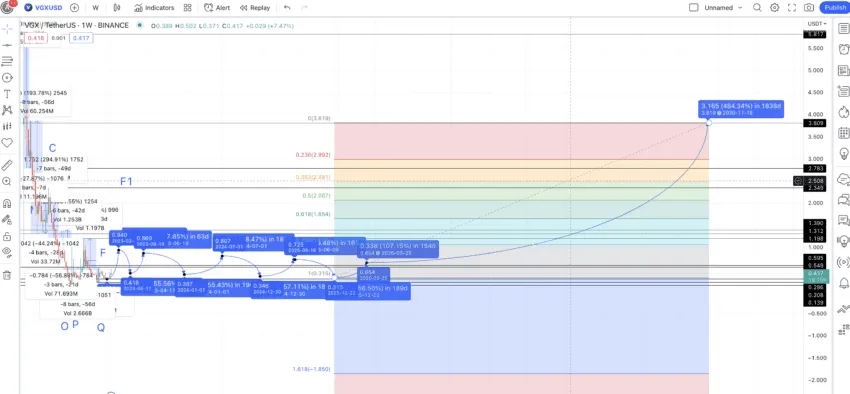Click the buy price 0.417 box
Image resolution: width=850 pixels, height=394 pixels.
(x=81, y=38)
